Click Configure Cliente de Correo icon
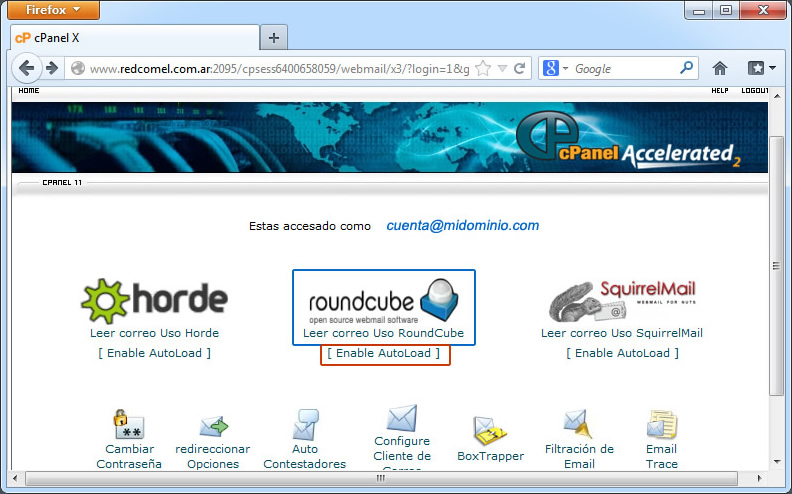Viewport: 792px width, 494px height. coord(402,417)
